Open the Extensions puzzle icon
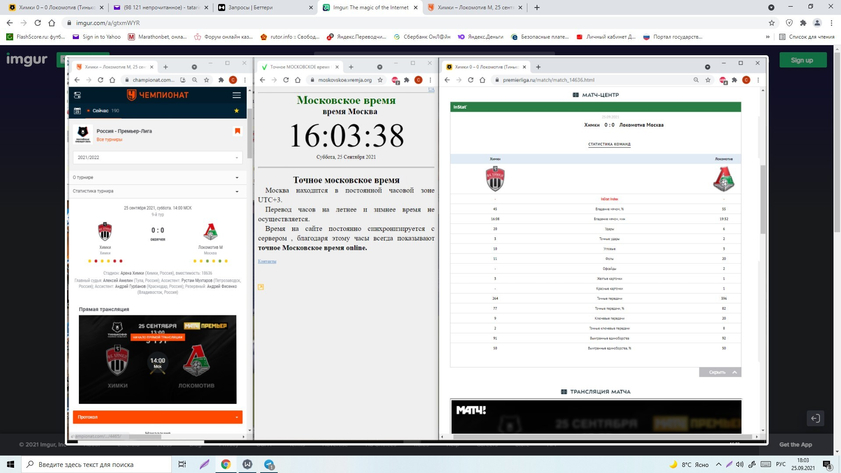Viewport: 841px width, 473px height. pos(803,23)
